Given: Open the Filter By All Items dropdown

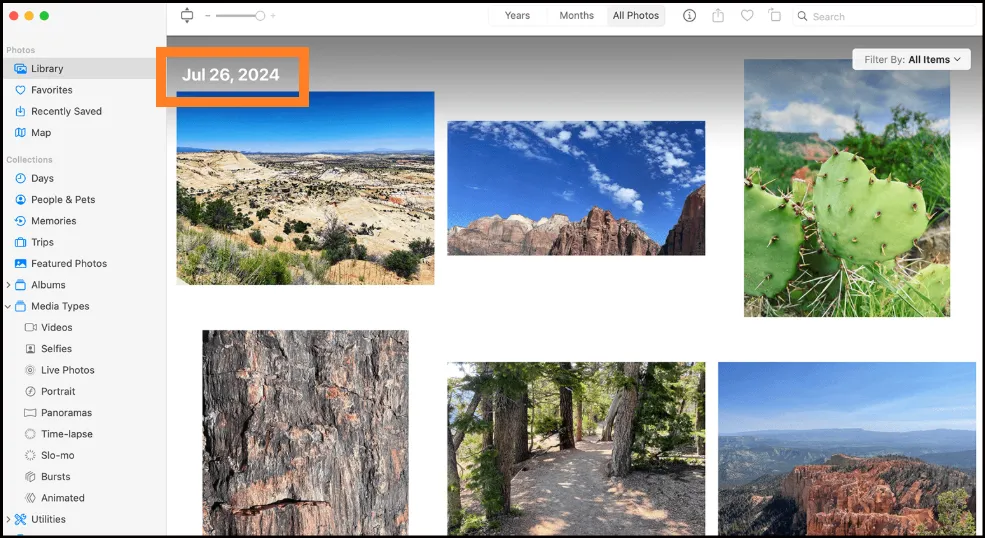Looking at the screenshot, I should coord(912,60).
